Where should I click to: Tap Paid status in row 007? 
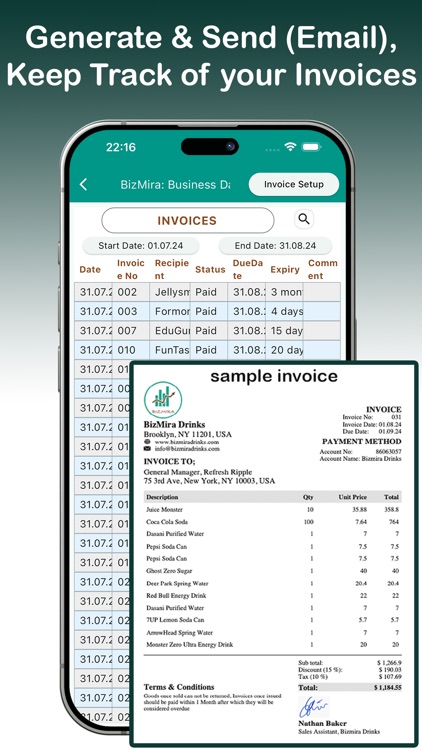click(x=209, y=331)
